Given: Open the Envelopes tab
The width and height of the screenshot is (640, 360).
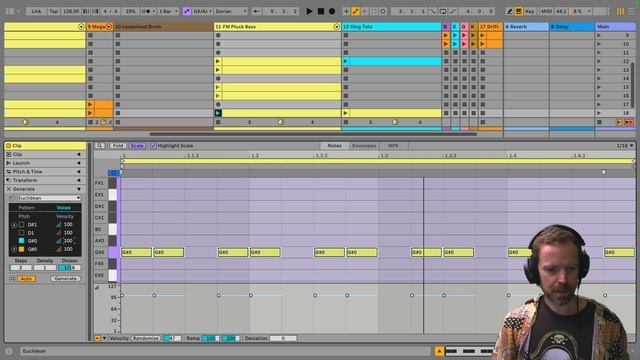Looking at the screenshot, I should tap(364, 146).
